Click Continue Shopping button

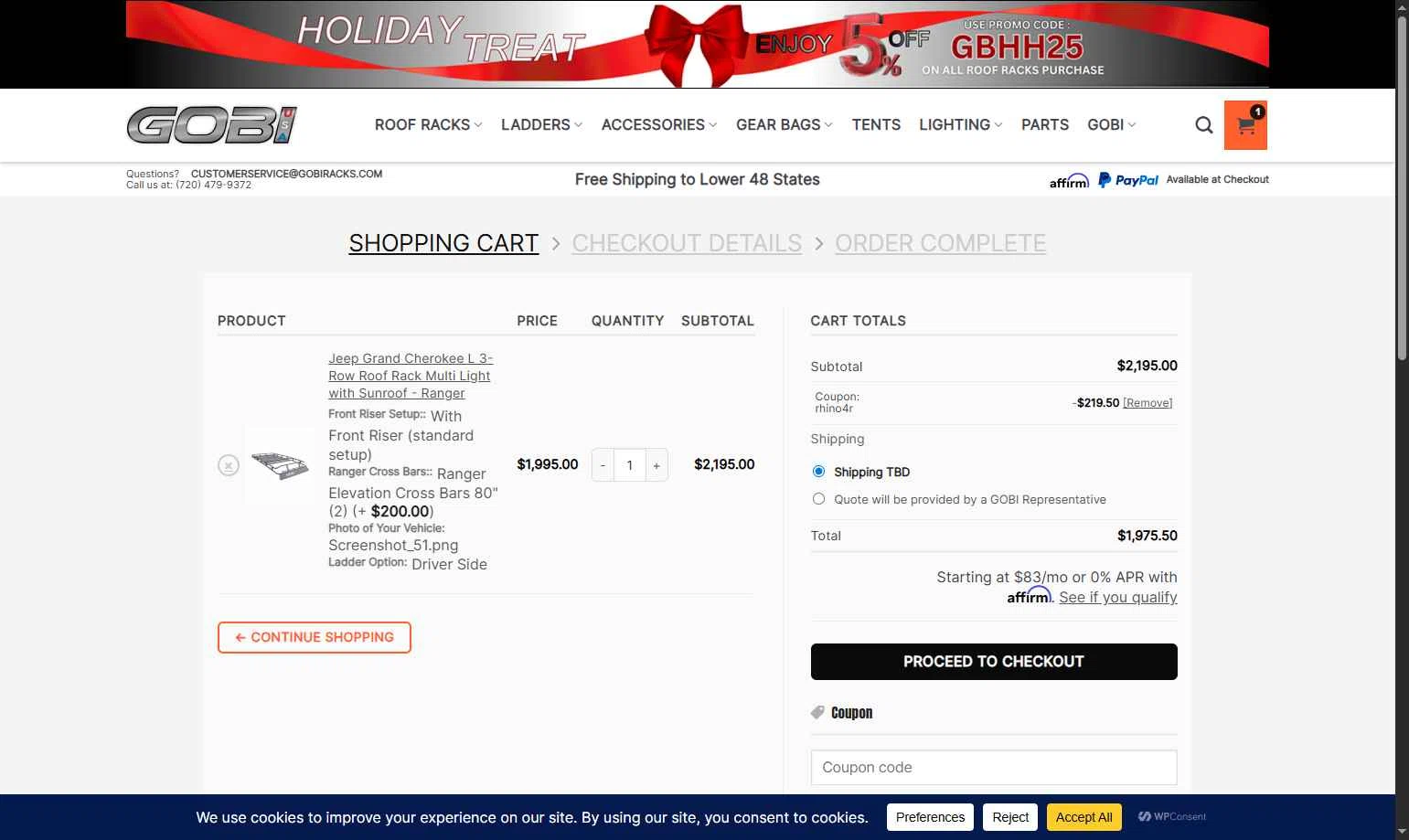[x=315, y=638]
